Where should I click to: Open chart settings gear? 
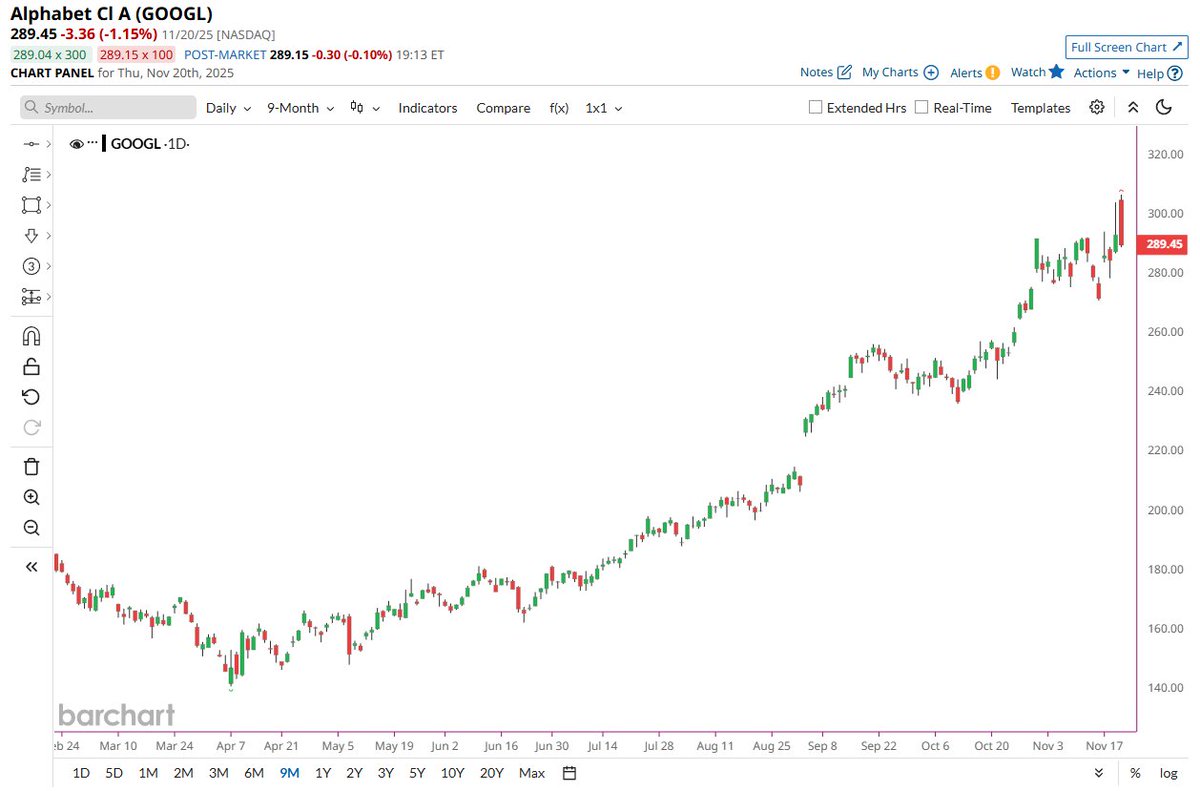(x=1097, y=107)
